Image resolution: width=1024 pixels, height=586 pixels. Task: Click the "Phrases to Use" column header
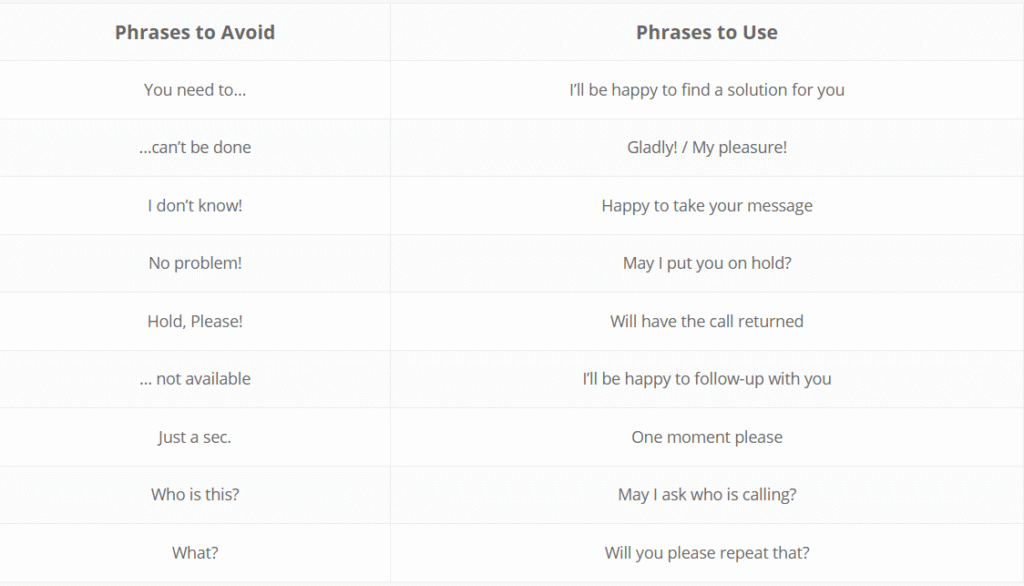point(706,32)
